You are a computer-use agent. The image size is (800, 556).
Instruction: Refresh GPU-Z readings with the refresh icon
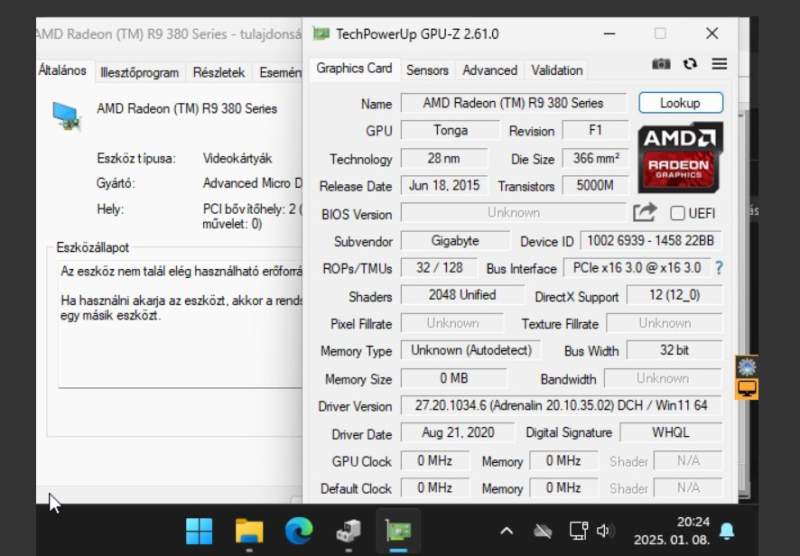click(x=690, y=64)
